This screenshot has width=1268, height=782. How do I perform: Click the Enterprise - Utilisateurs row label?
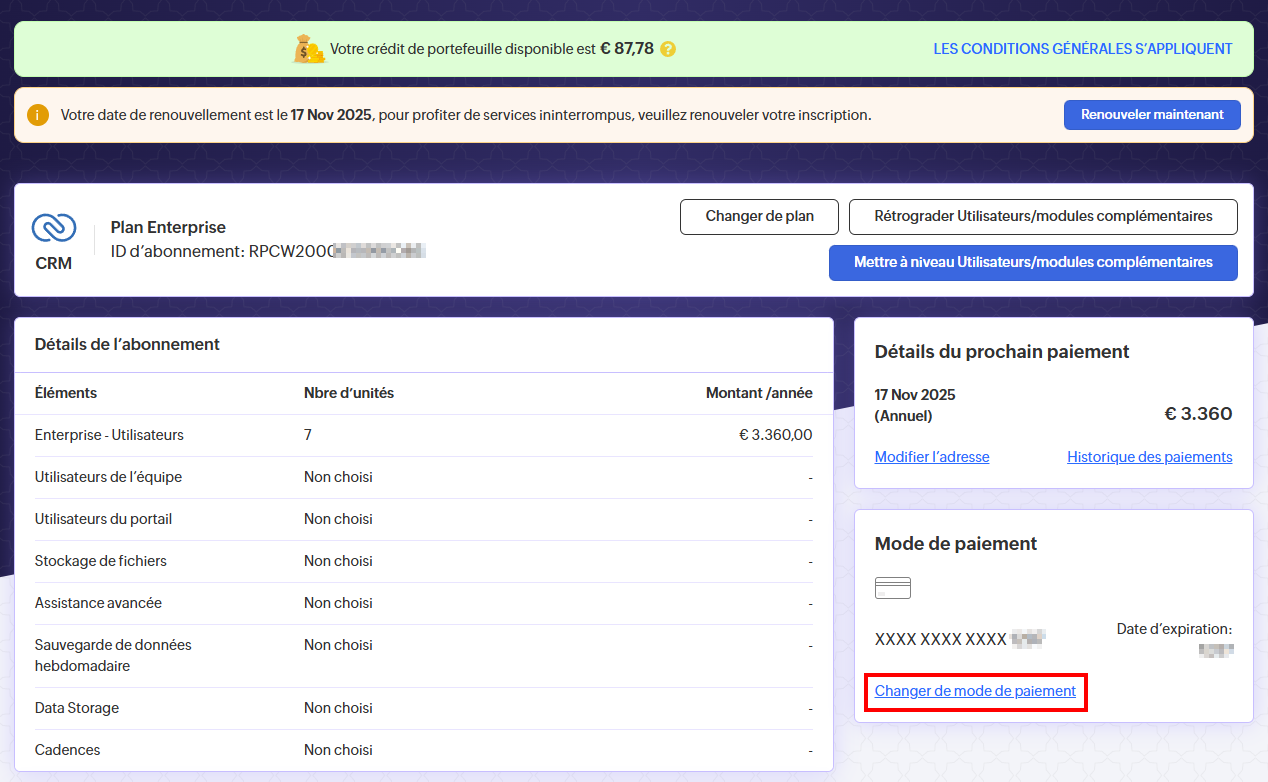click(x=109, y=435)
